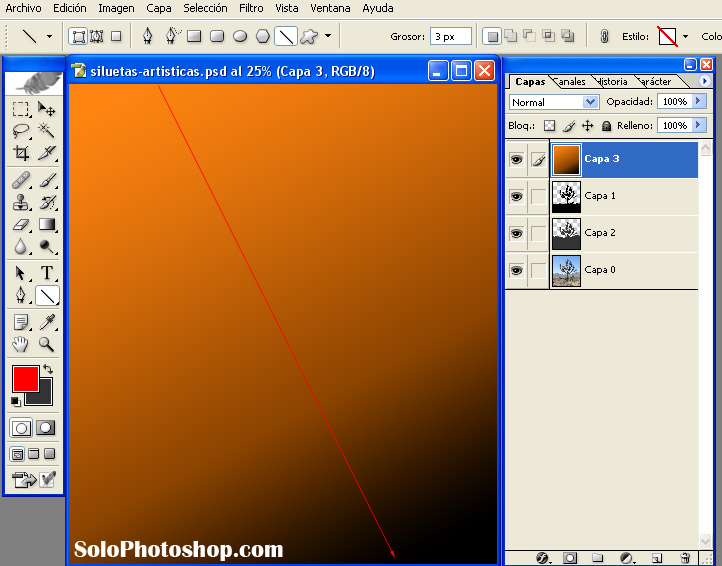The image size is (722, 566).
Task: Select the Magic Wand tool
Action: 47,131
